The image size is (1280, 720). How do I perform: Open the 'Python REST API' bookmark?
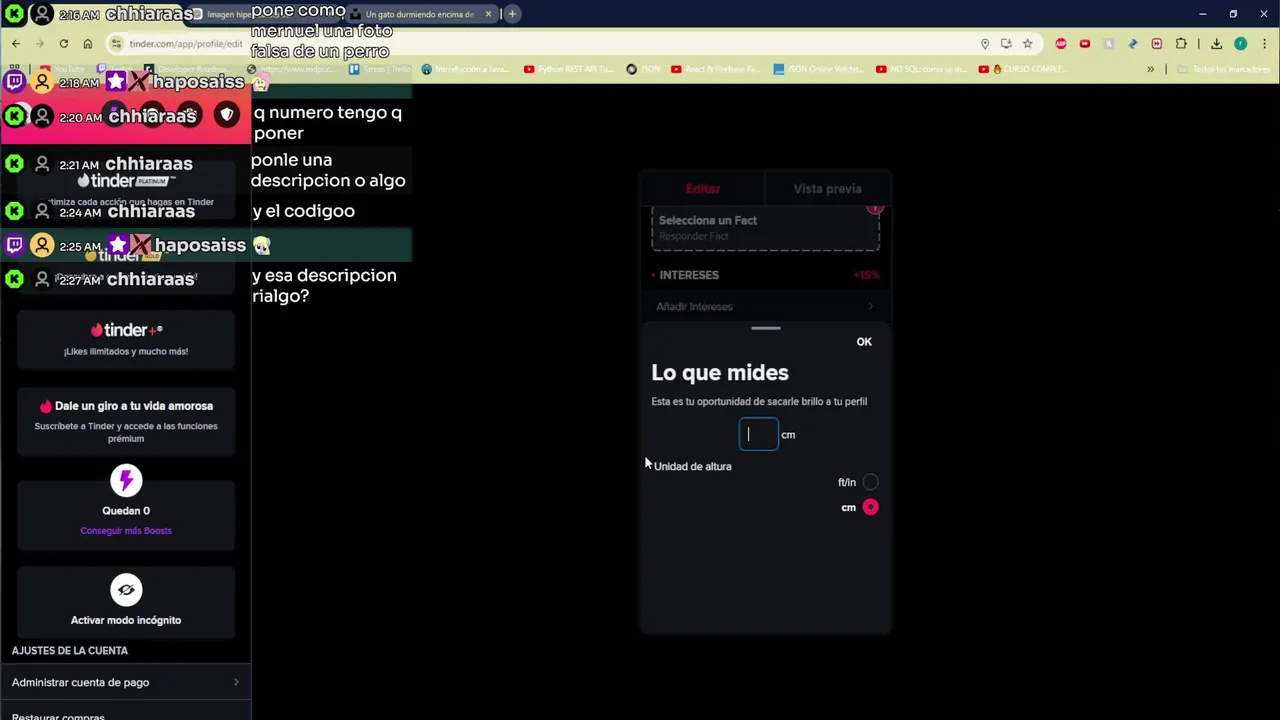[x=566, y=69]
